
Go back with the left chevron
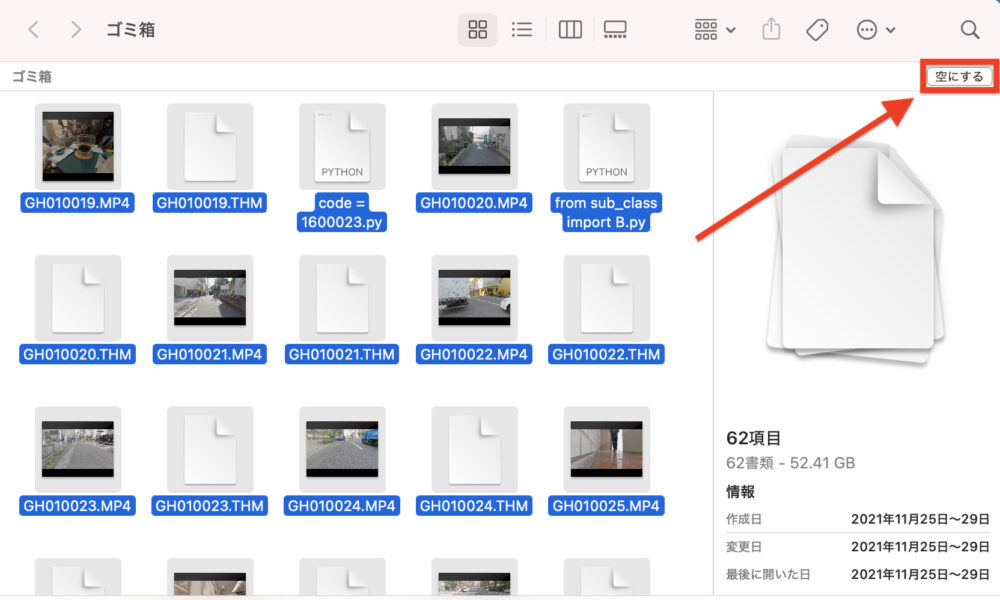(34, 29)
